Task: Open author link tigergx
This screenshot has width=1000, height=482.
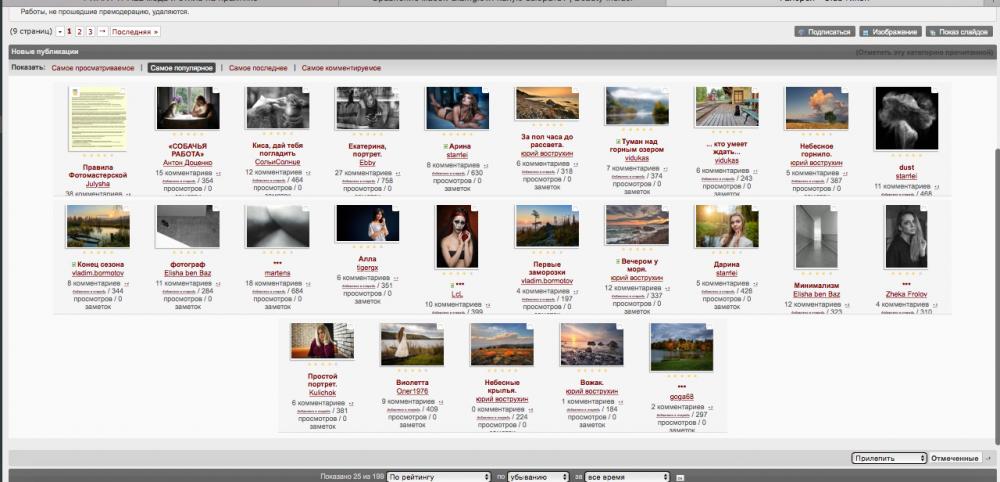Action: [367, 268]
